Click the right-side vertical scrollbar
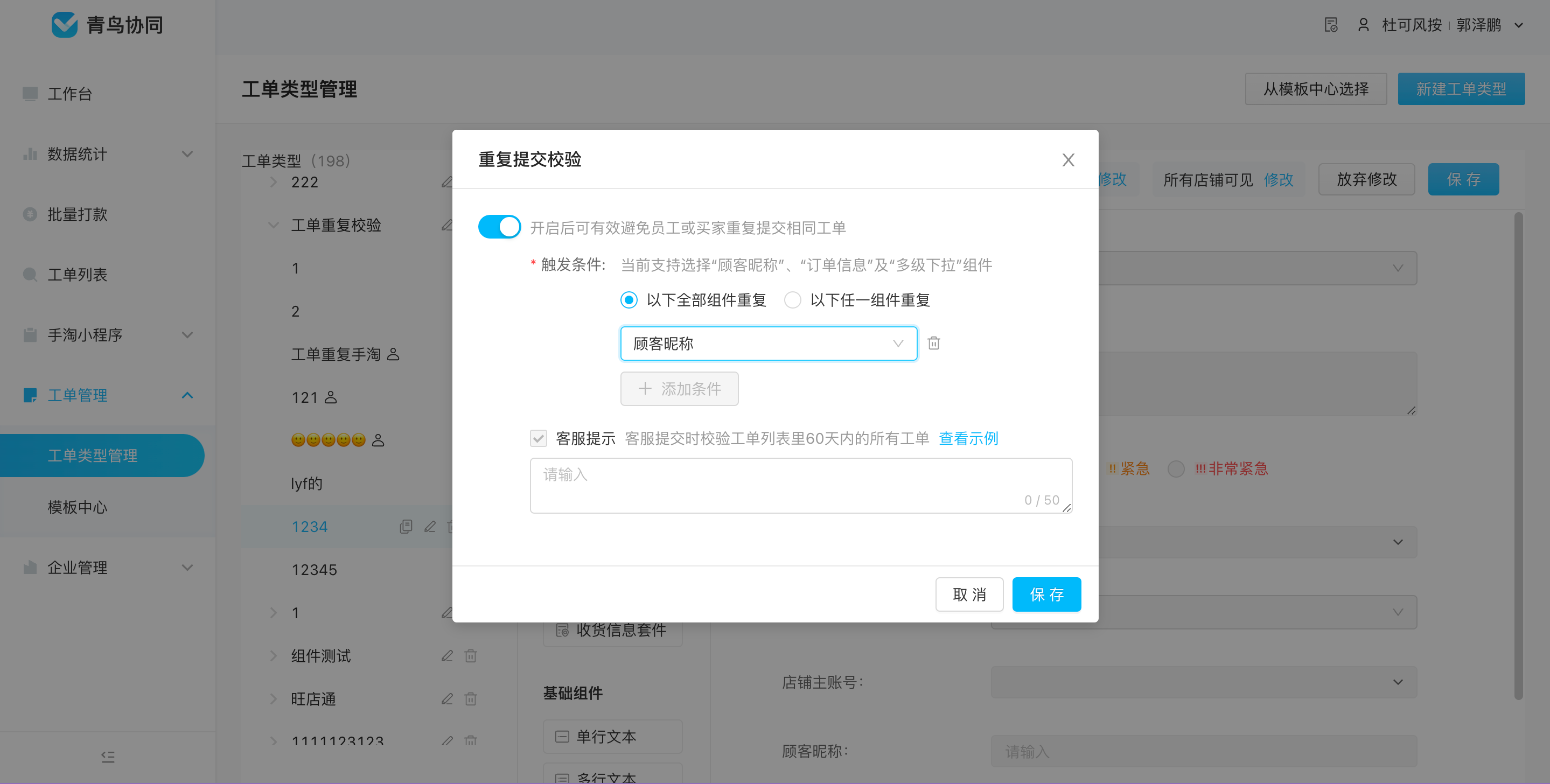1550x784 pixels. 1518,456
